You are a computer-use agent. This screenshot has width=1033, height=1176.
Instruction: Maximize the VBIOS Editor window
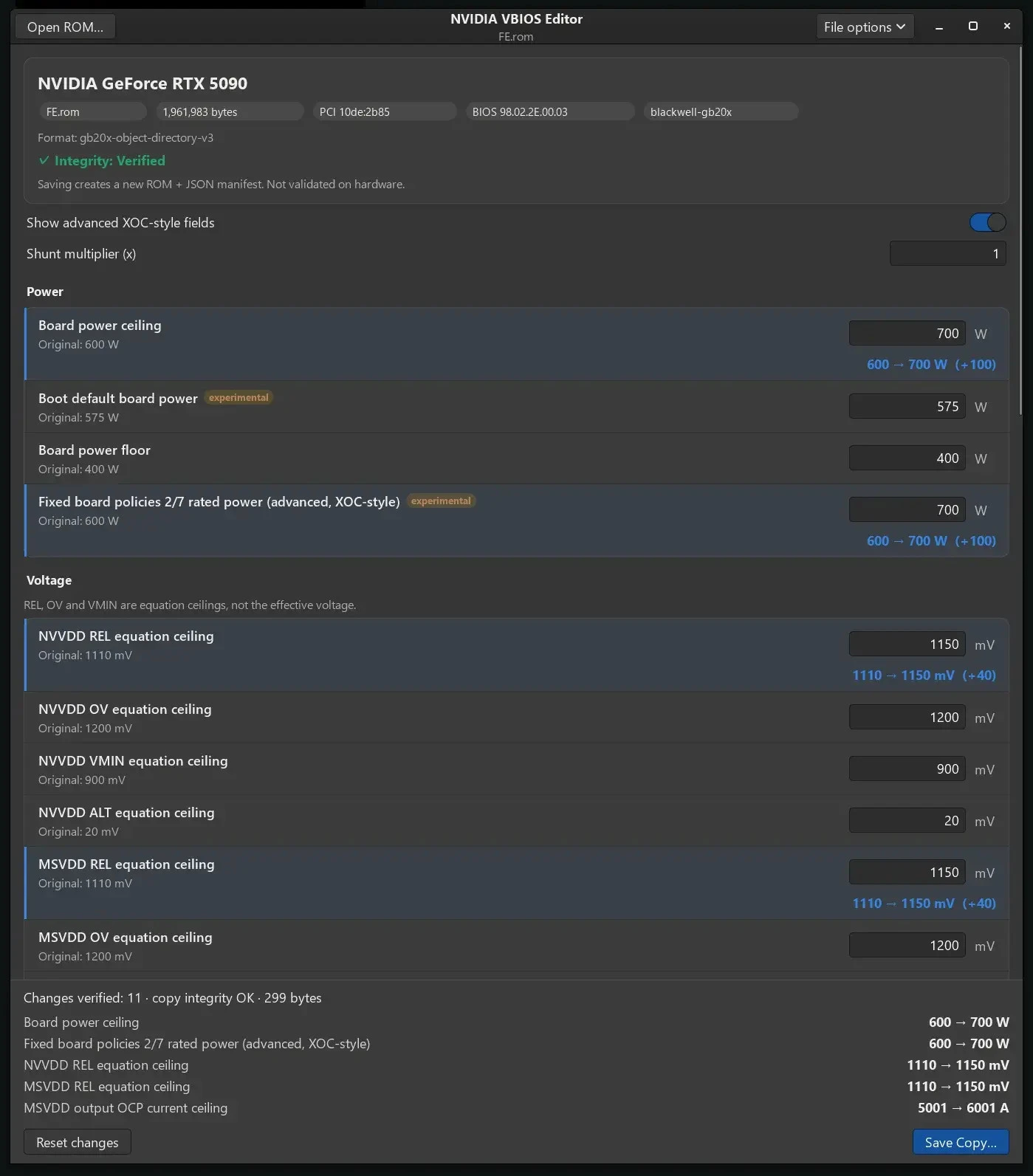tap(973, 27)
